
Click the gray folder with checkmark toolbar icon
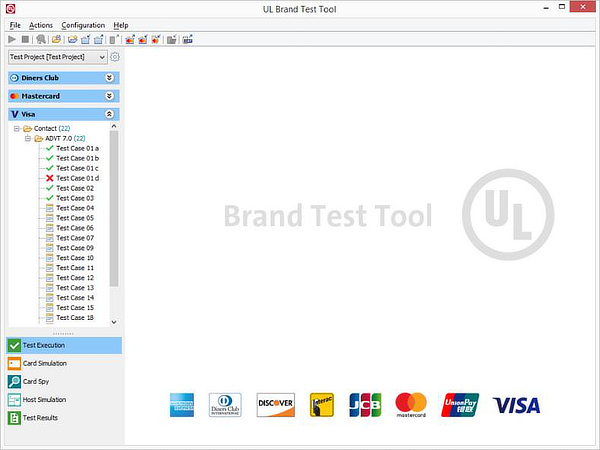172,39
